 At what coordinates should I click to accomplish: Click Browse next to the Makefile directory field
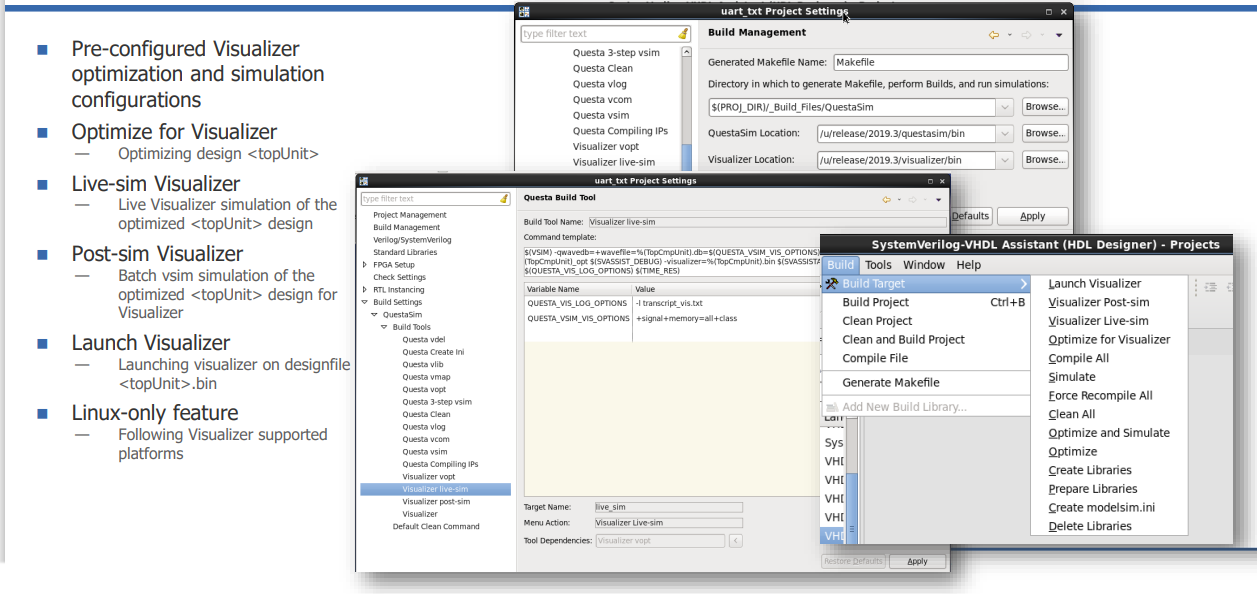[x=1045, y=107]
